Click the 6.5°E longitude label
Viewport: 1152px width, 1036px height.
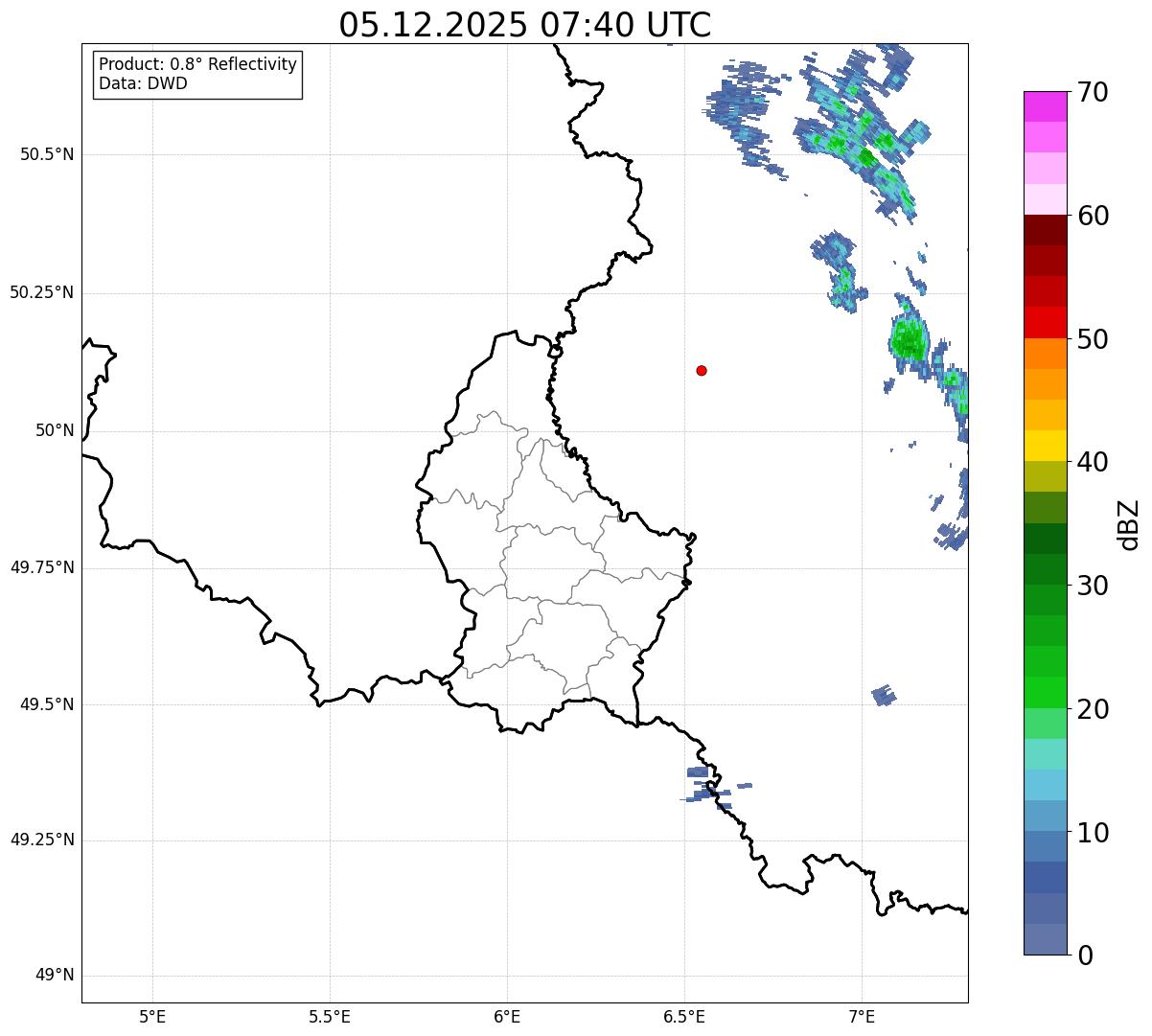[684, 1016]
